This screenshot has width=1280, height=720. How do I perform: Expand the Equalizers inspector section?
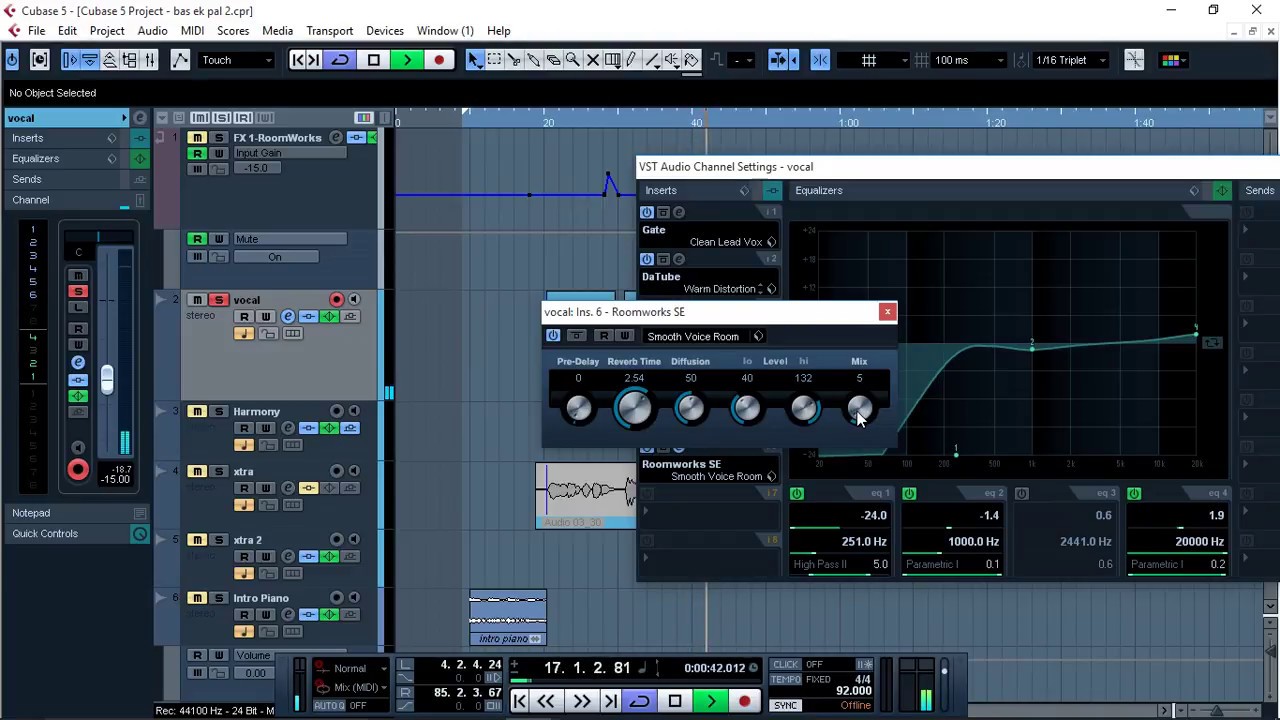tap(36, 158)
